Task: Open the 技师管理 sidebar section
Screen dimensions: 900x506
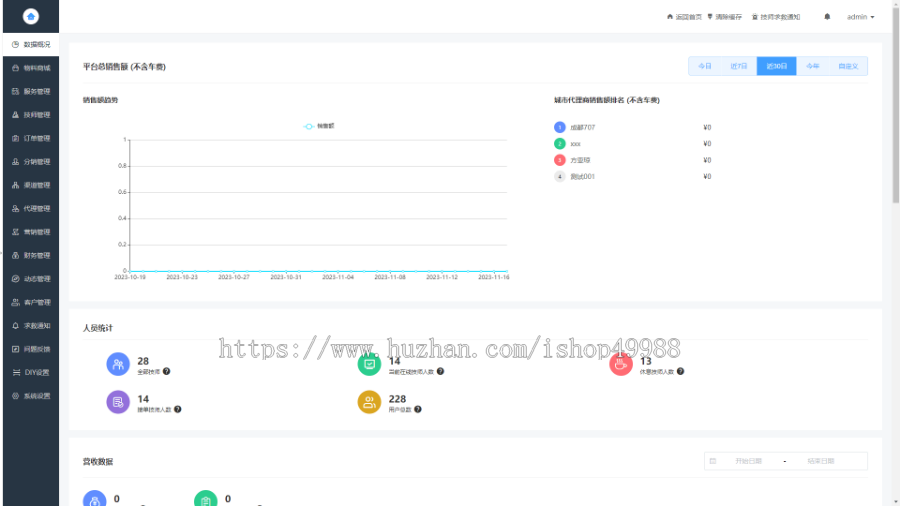Action: tap(31, 115)
